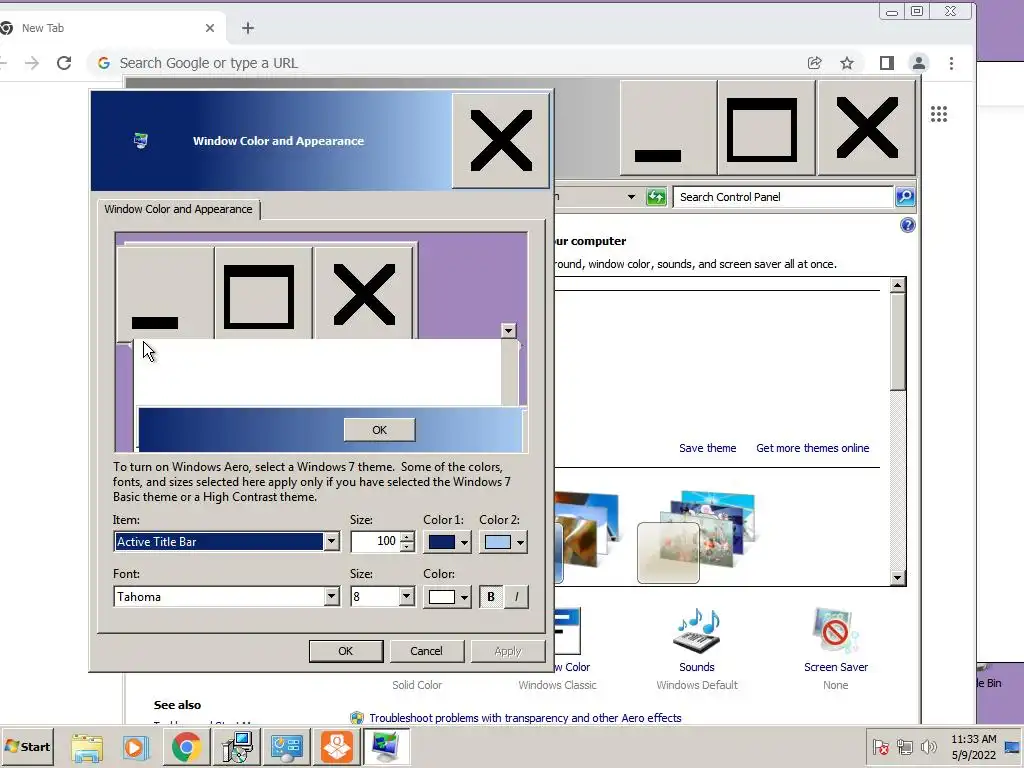Image resolution: width=1024 pixels, height=768 pixels.
Task: Open the Get more themes online link
Action: [x=812, y=448]
